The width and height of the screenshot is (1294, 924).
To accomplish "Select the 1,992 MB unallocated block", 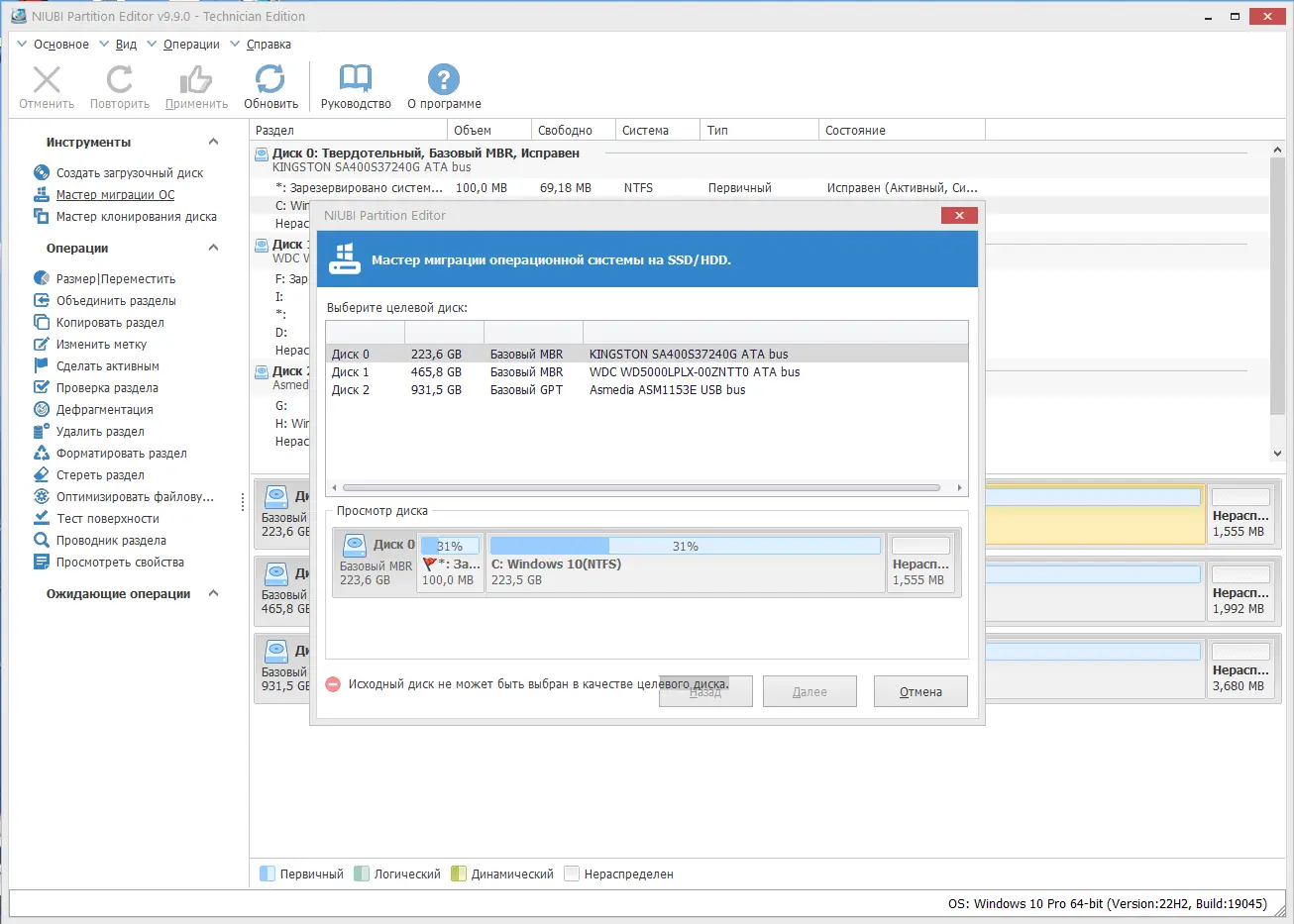I will coord(1240,590).
